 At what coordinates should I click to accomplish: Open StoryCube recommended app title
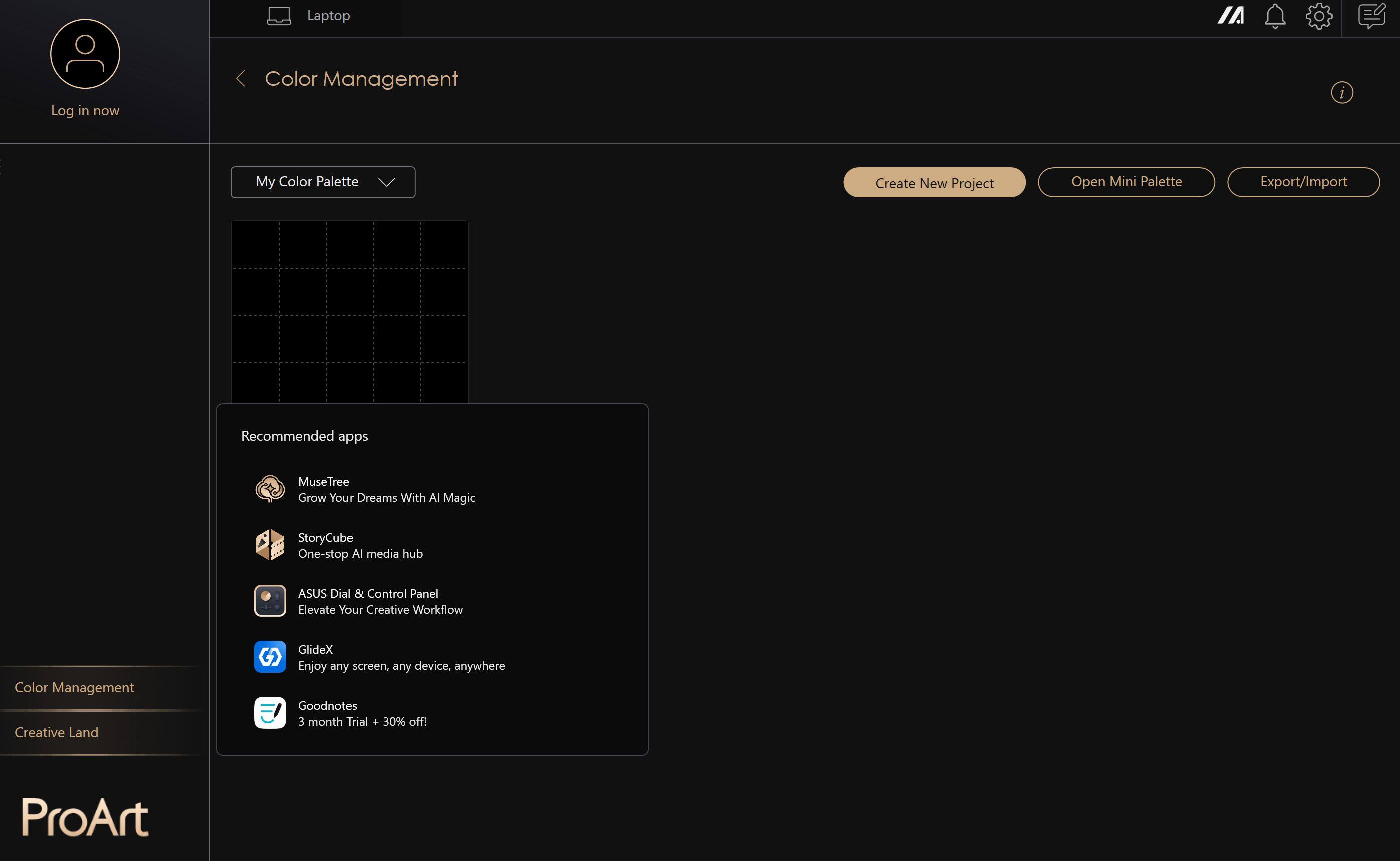pyautogui.click(x=325, y=538)
